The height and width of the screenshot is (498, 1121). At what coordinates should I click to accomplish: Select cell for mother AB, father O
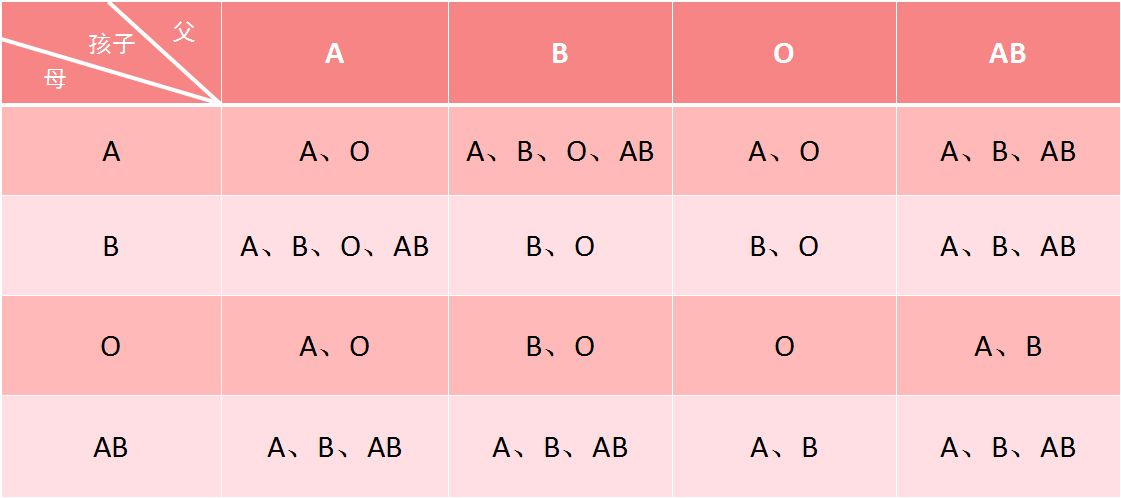point(784,447)
